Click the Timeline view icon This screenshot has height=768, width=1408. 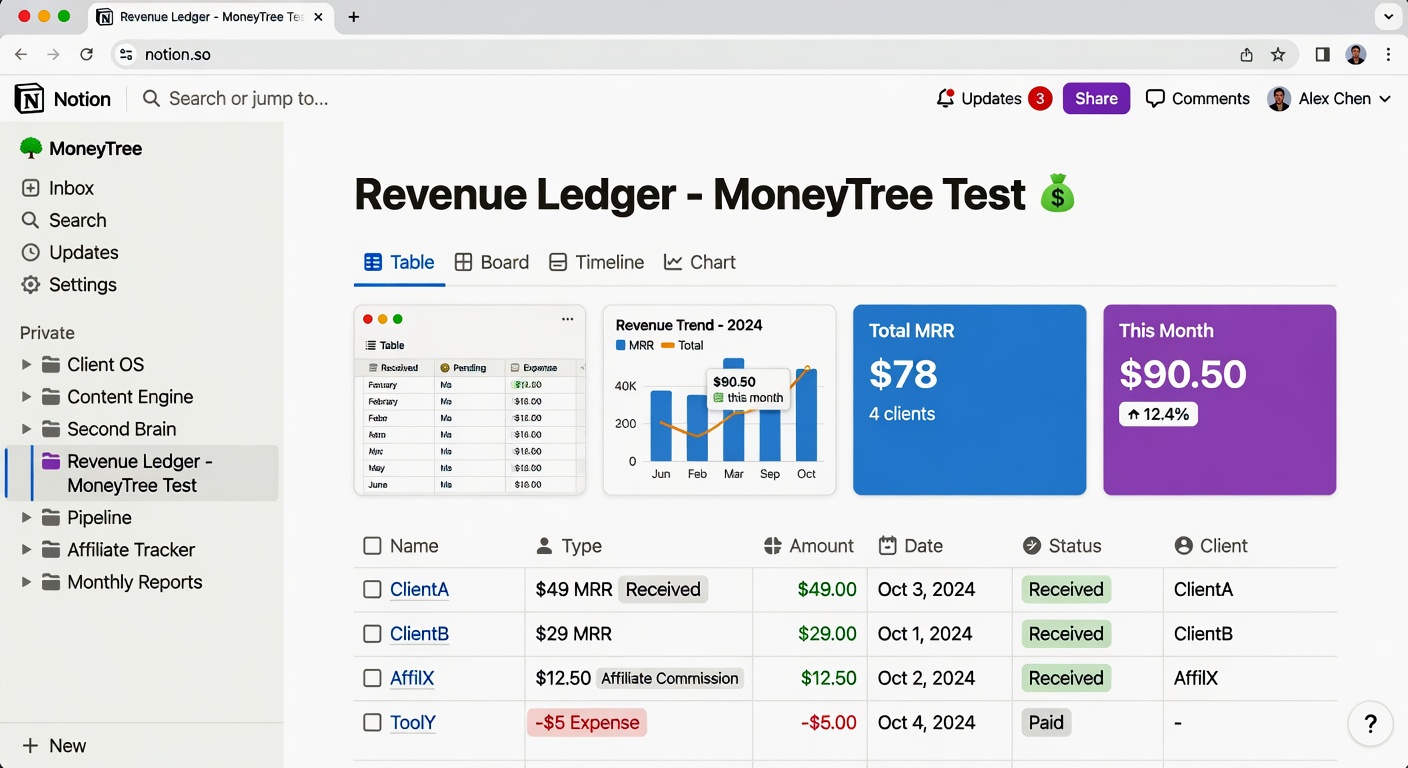coord(558,262)
